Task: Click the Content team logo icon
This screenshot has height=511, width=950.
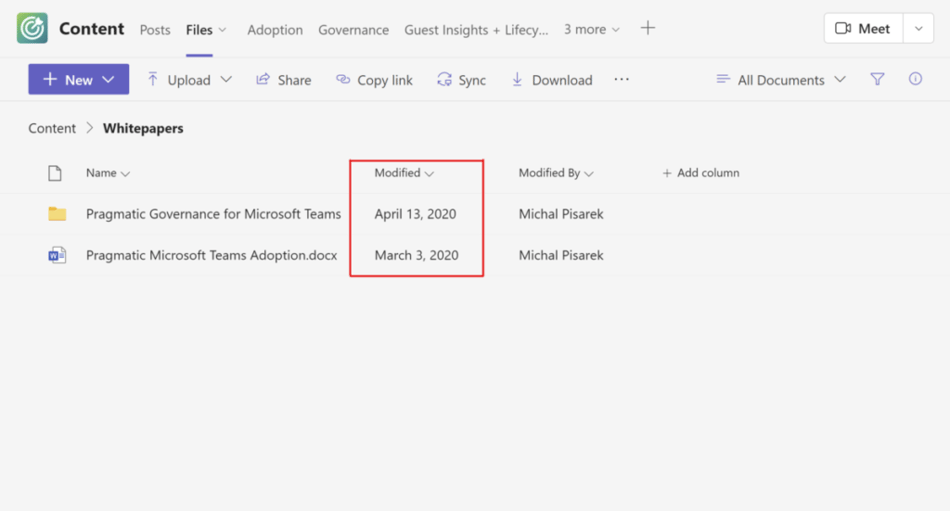Action: [32, 28]
